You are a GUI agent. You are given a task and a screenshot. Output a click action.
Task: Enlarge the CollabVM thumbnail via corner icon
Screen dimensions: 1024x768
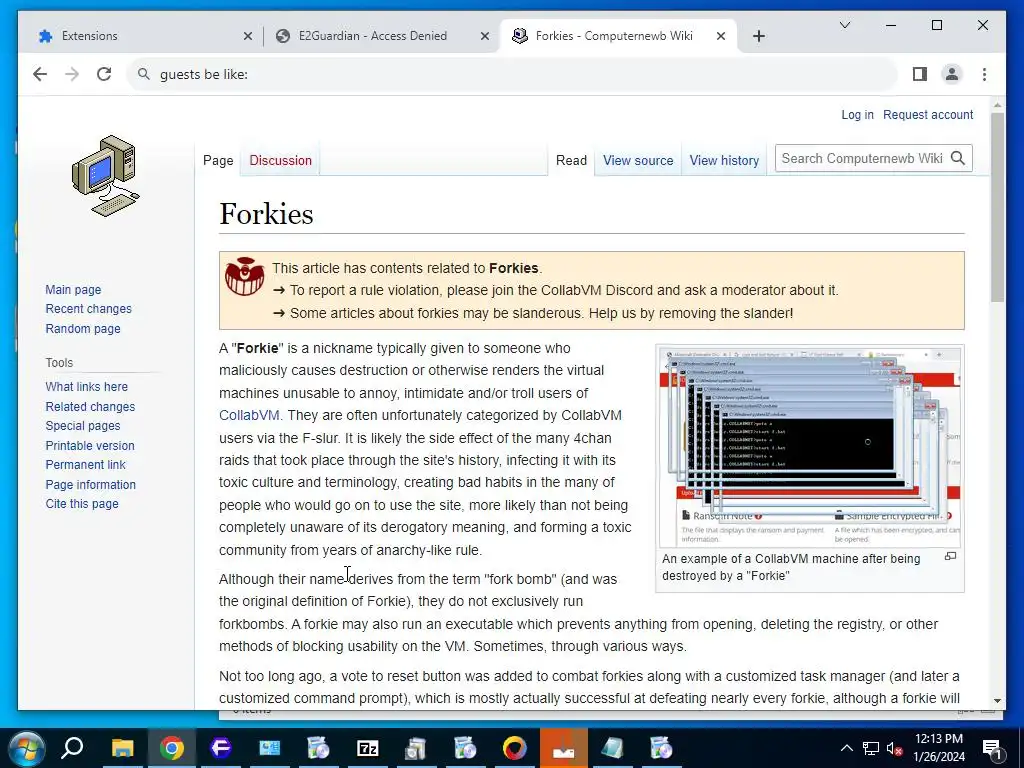click(950, 556)
